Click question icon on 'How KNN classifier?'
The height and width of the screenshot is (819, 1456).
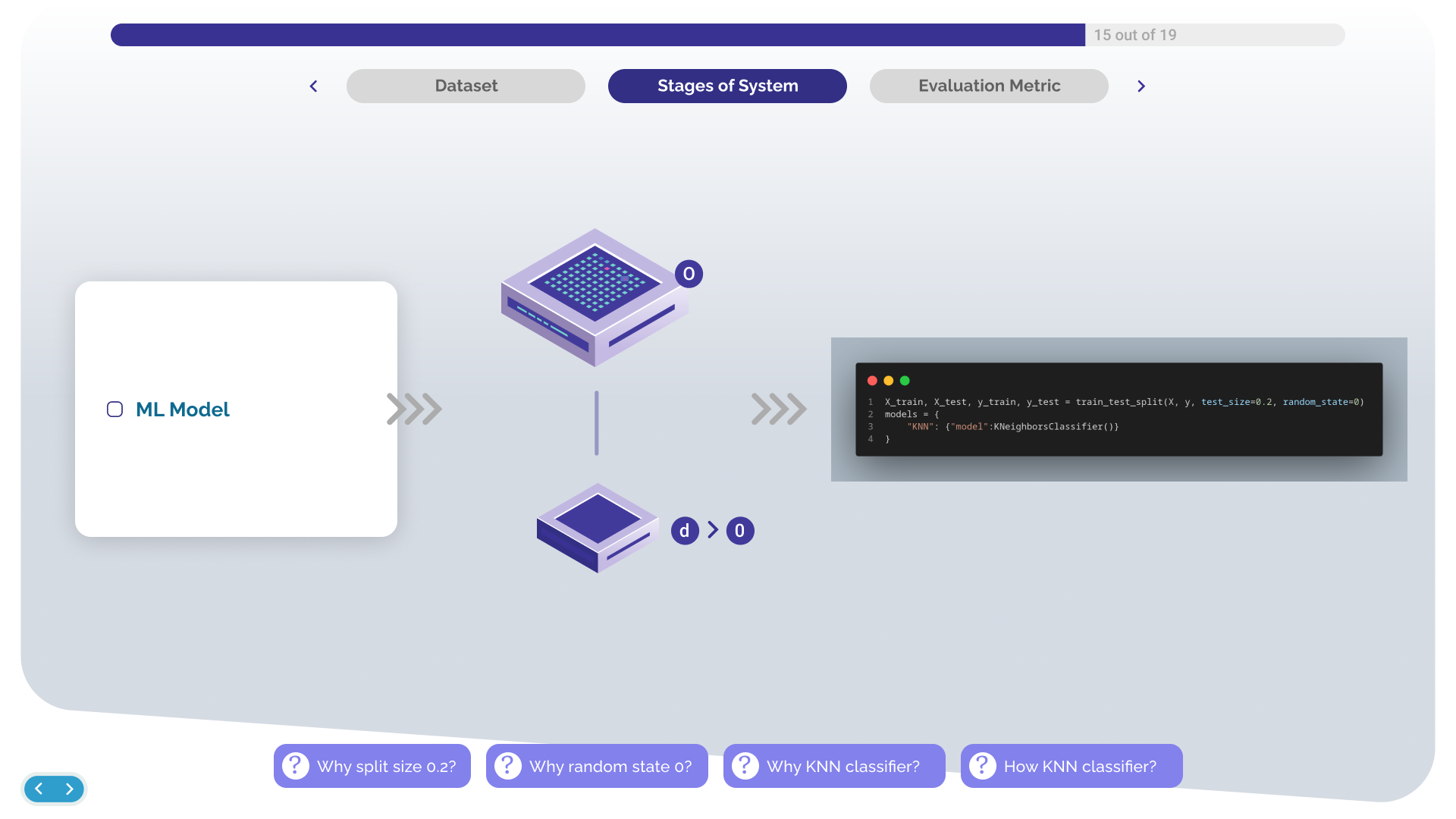tap(983, 766)
